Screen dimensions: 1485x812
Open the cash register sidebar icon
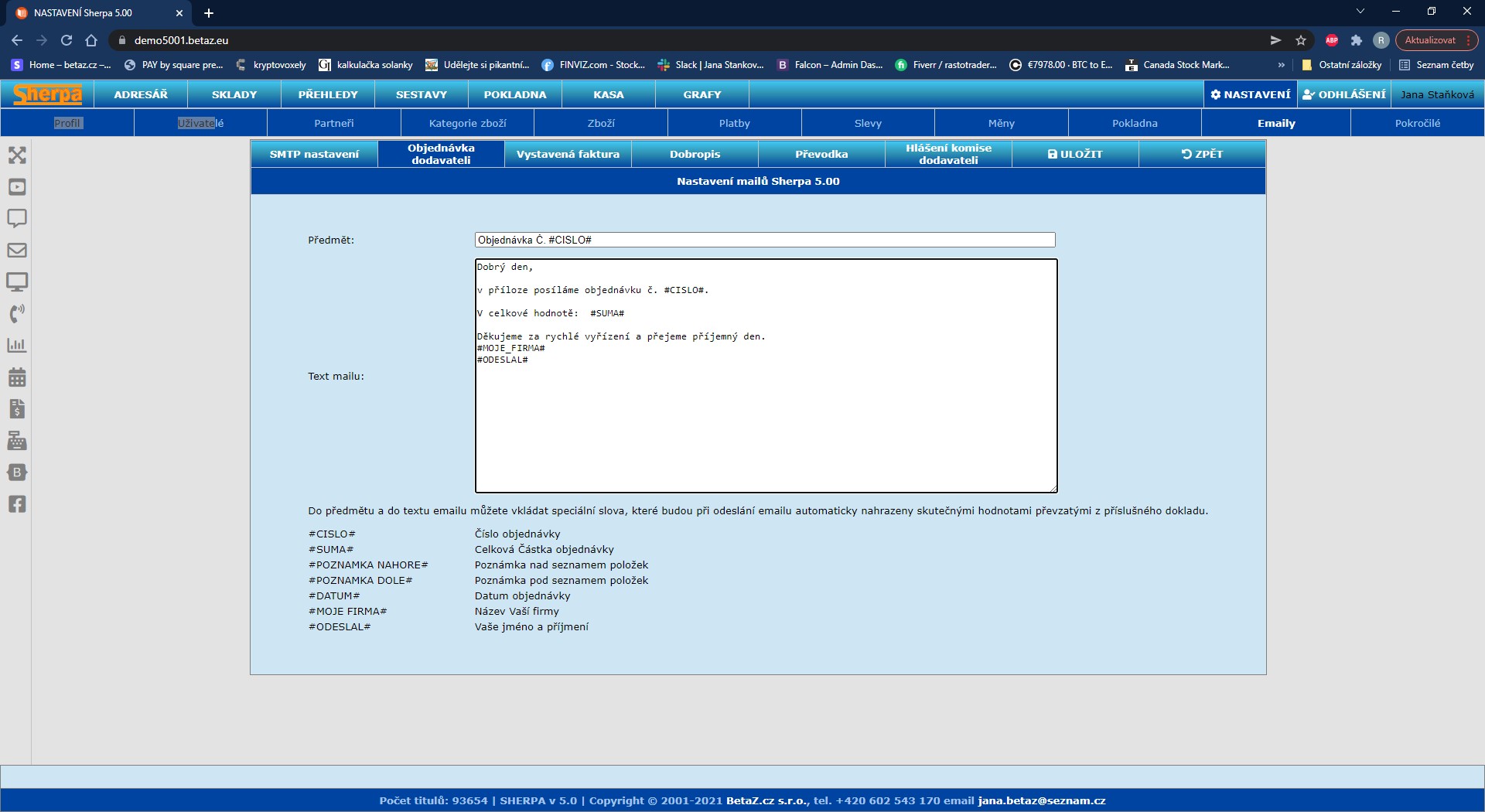(17, 441)
